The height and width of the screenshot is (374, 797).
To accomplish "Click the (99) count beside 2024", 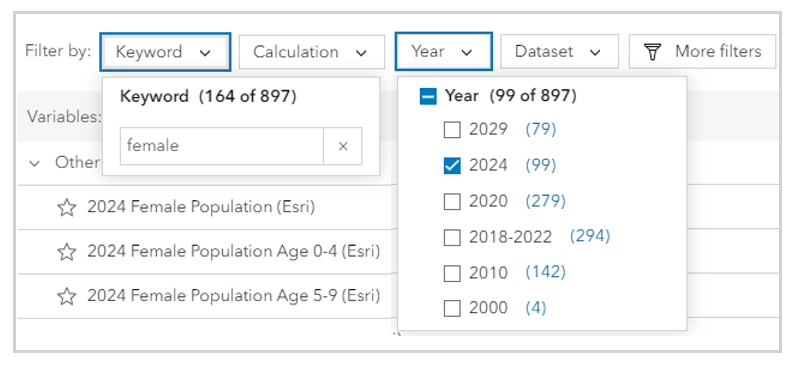I will point(541,165).
